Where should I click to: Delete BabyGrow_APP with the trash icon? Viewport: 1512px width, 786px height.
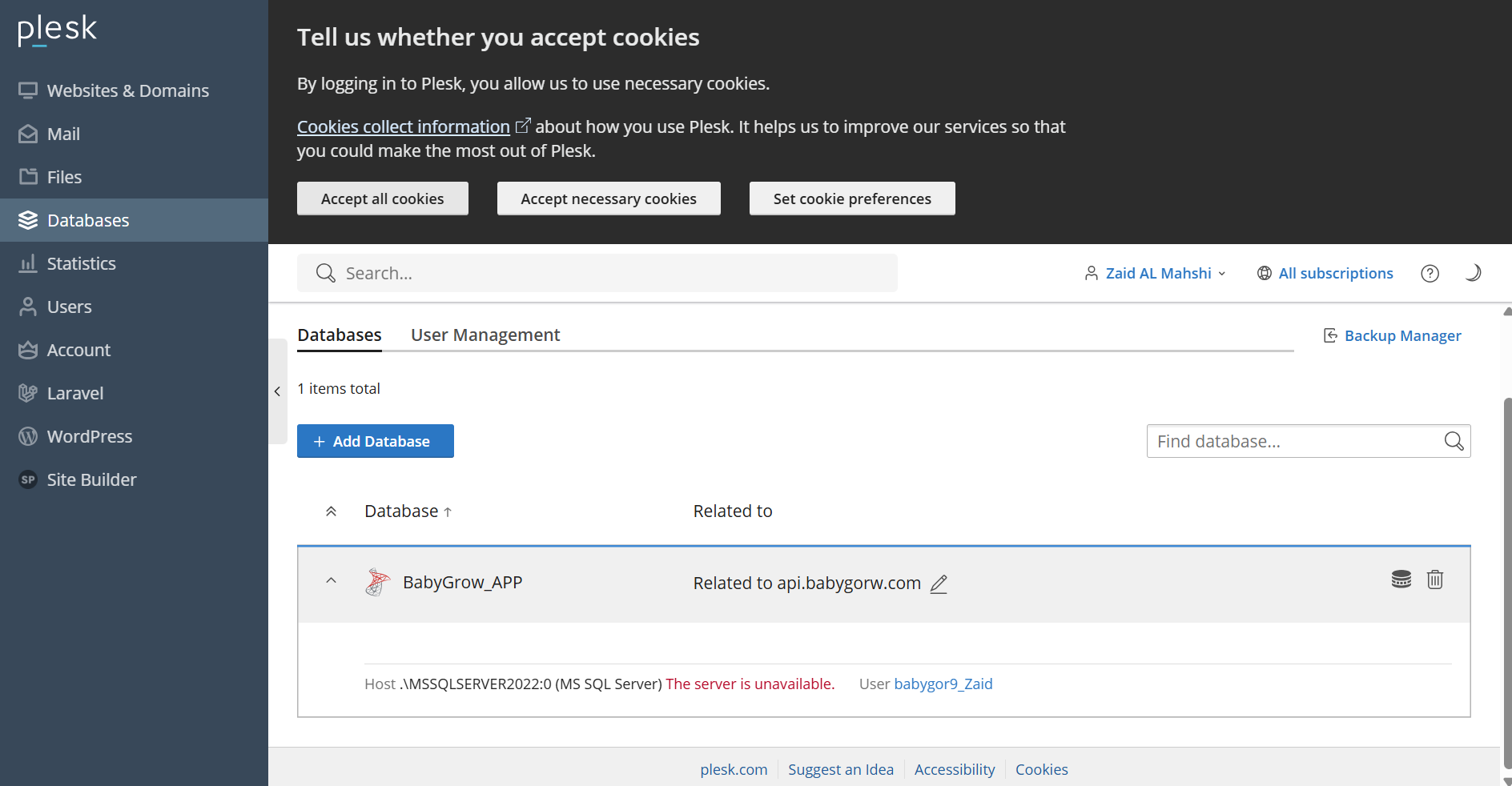[x=1435, y=579]
